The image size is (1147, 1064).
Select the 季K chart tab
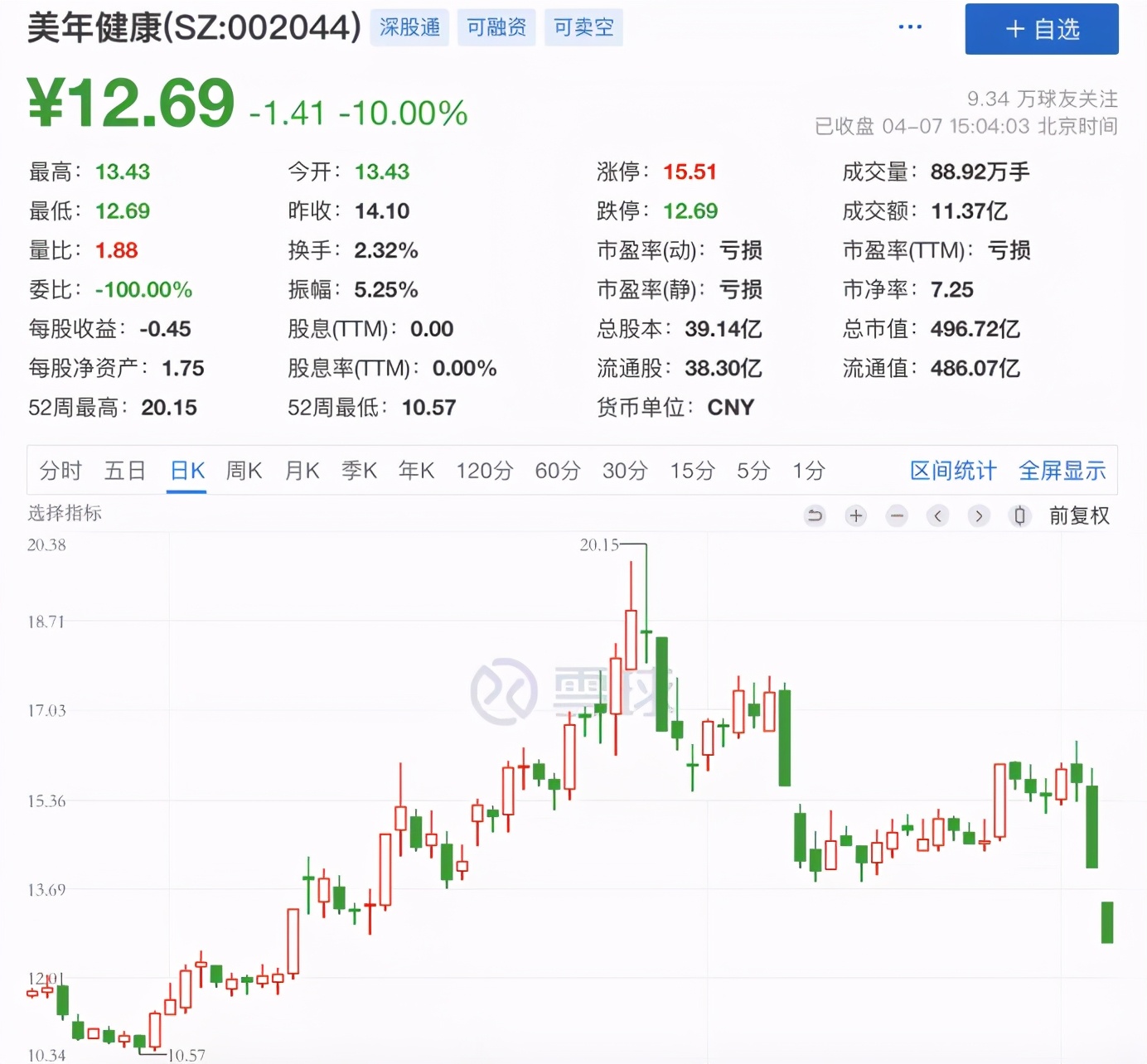click(x=359, y=471)
